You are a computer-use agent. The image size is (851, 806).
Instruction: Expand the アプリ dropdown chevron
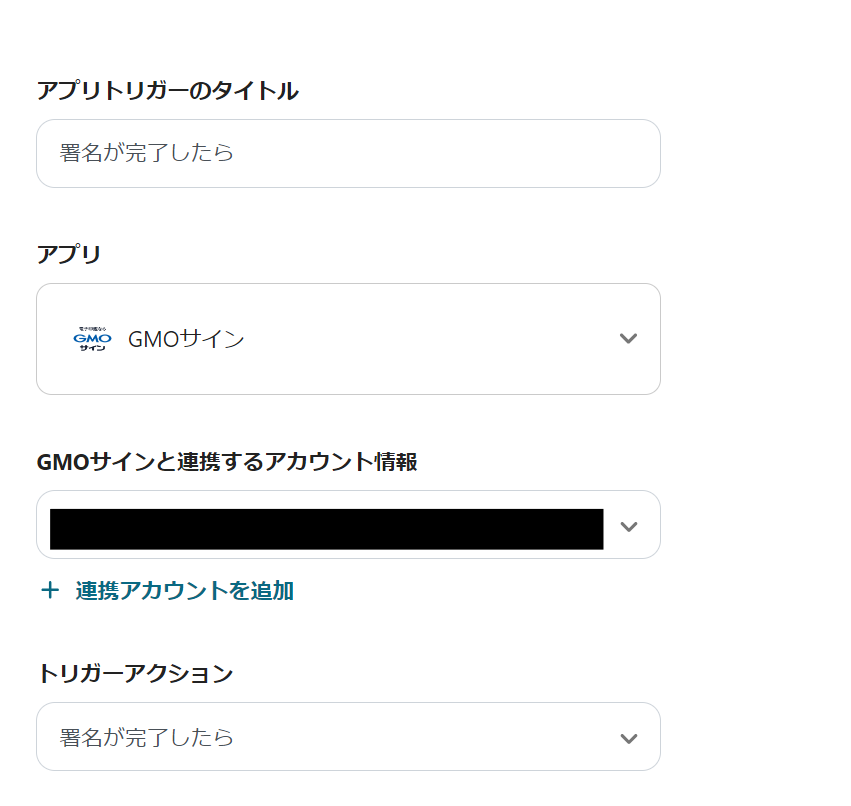click(628, 339)
